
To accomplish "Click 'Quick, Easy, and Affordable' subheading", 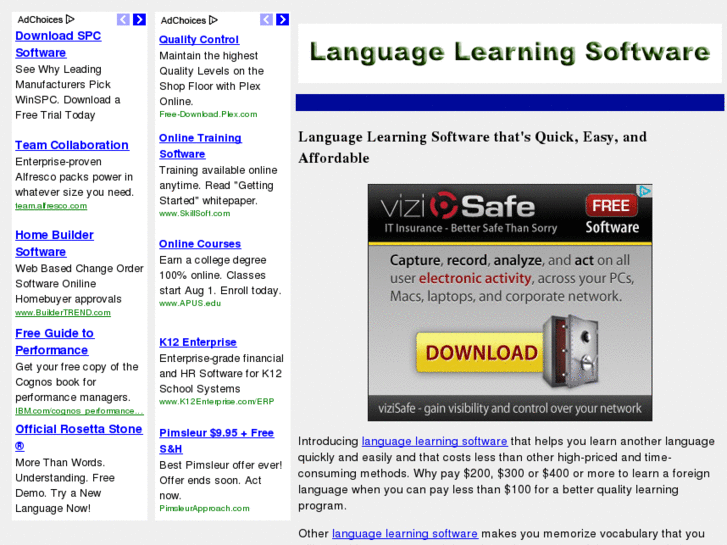I will coord(472,147).
